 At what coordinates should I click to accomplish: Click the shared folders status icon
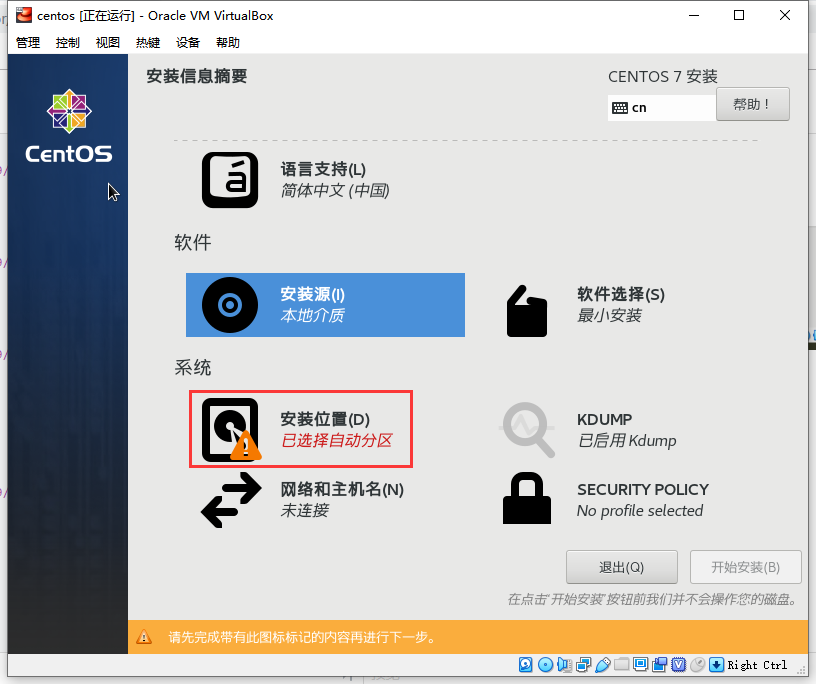tap(621, 665)
